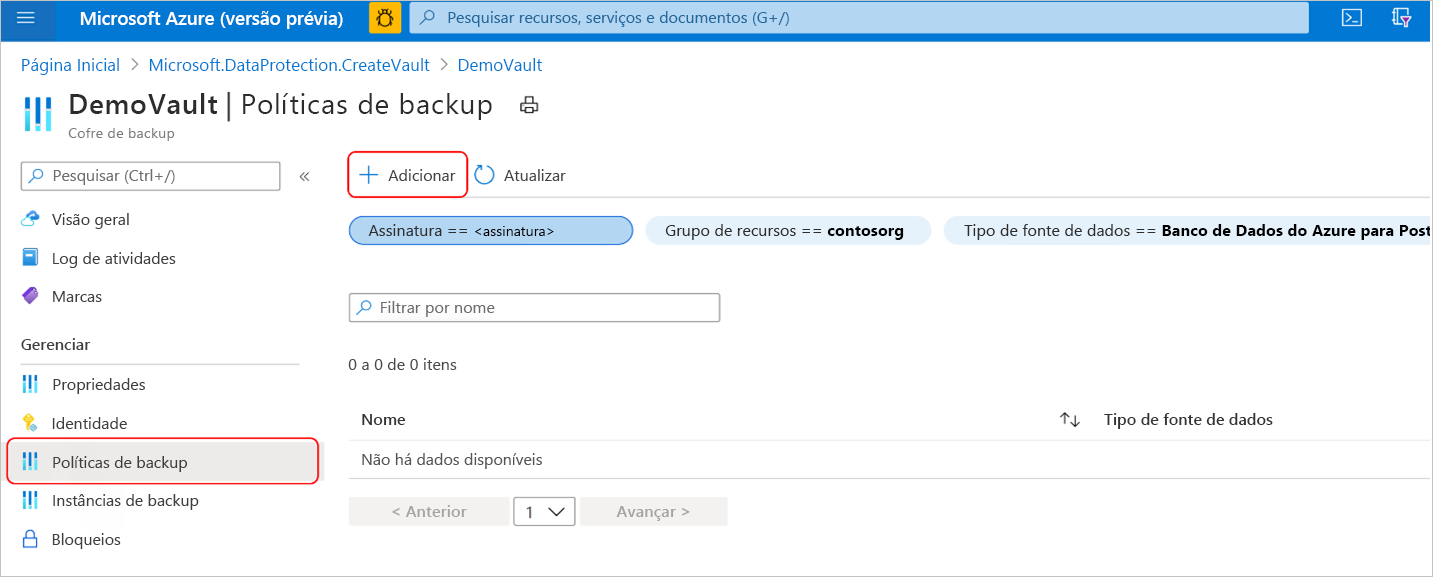Click the Propriedades icon
Screen dimensions: 1433x577
31,385
